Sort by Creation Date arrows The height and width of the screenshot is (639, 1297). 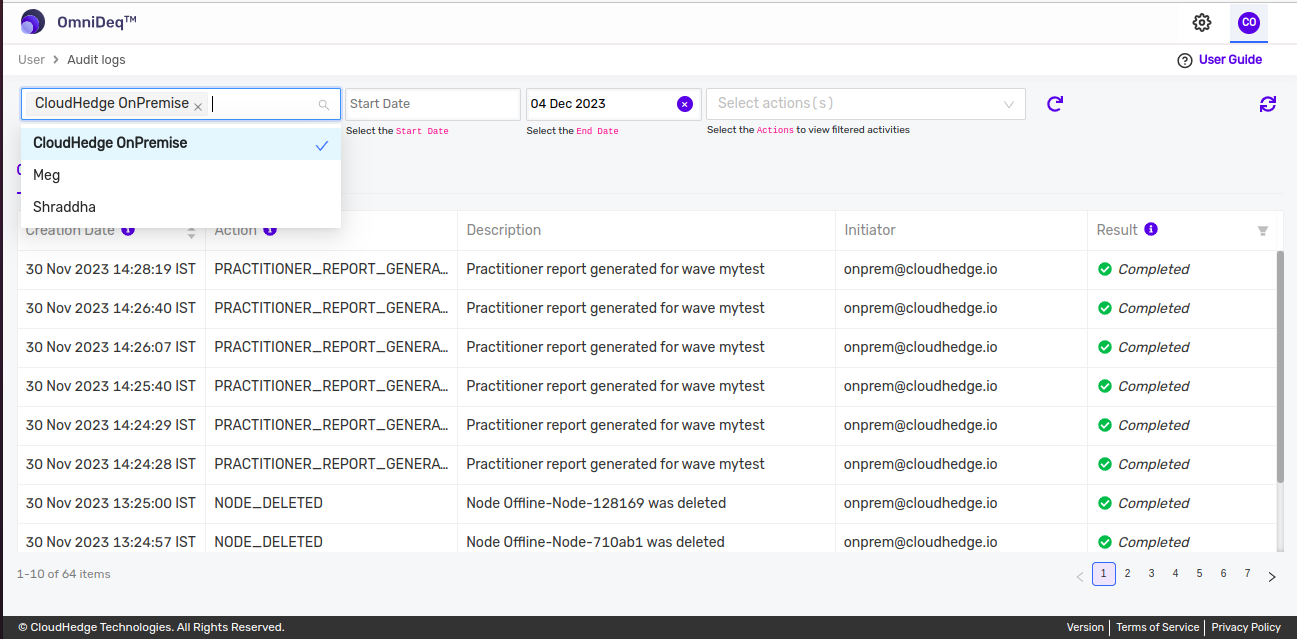pyautogui.click(x=192, y=231)
